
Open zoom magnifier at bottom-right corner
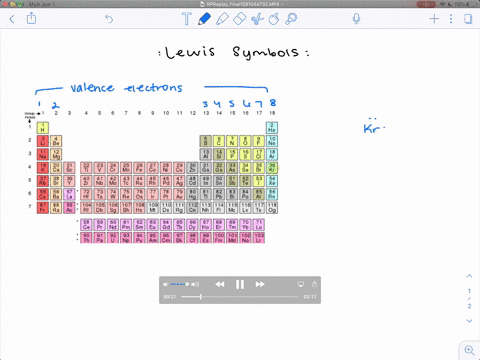point(469,350)
